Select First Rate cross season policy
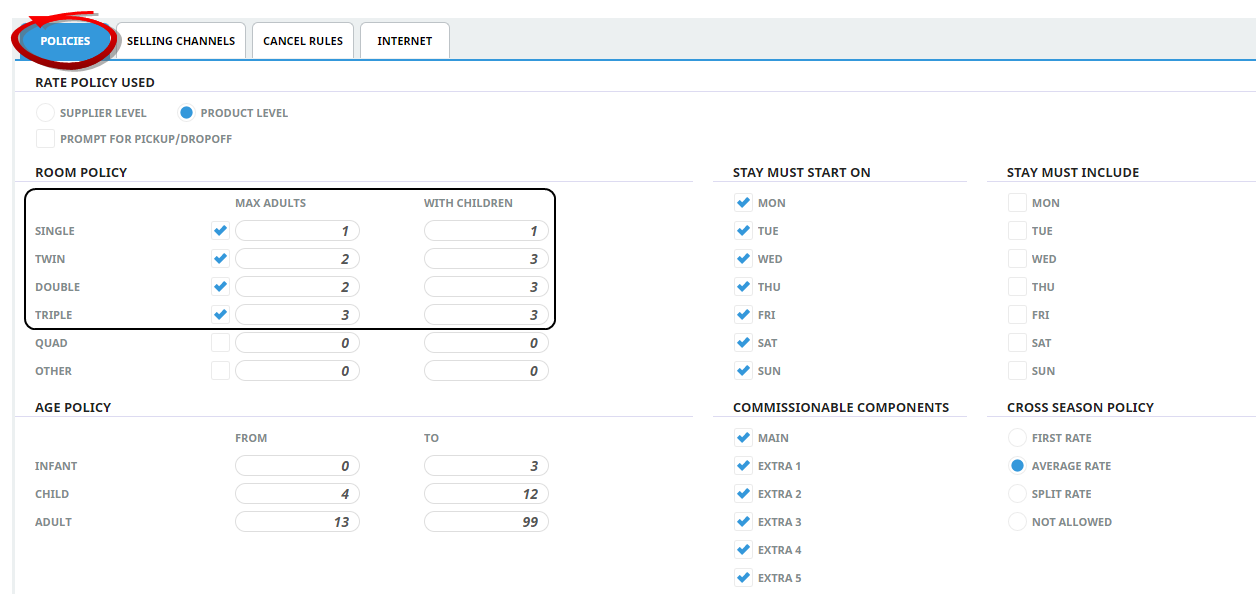Screen dimensions: 1256x594 pos(1017,438)
